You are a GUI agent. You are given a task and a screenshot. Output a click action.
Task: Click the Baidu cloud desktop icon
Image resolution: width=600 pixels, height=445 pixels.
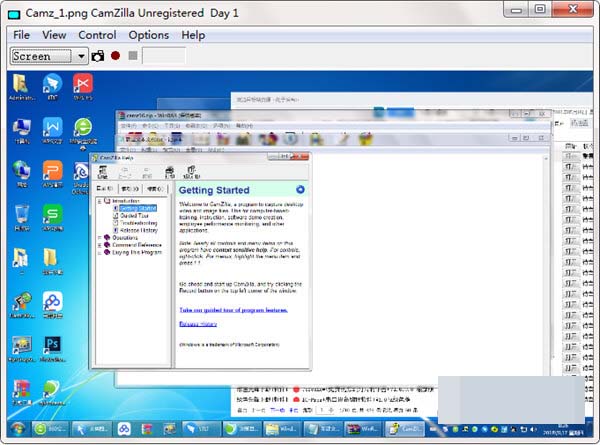[x=52, y=305]
